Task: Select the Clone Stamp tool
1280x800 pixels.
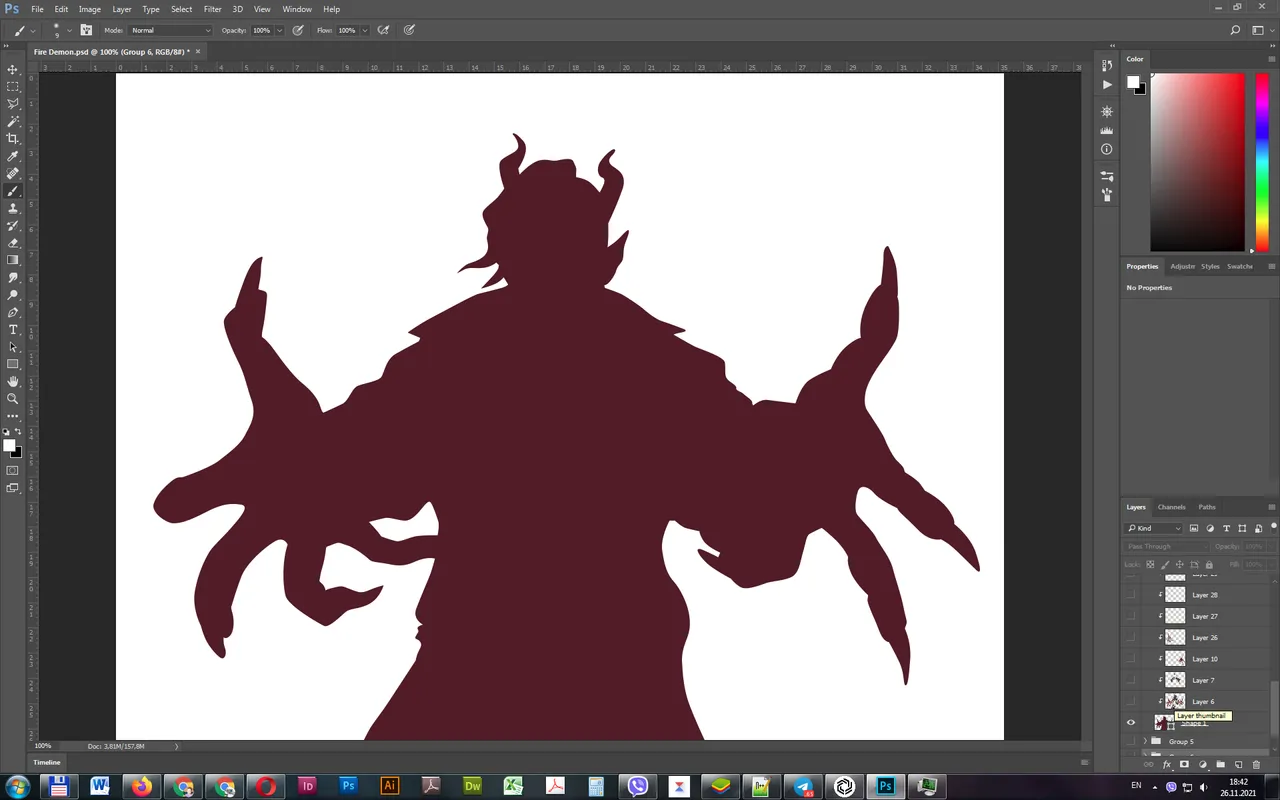Action: coord(13,208)
